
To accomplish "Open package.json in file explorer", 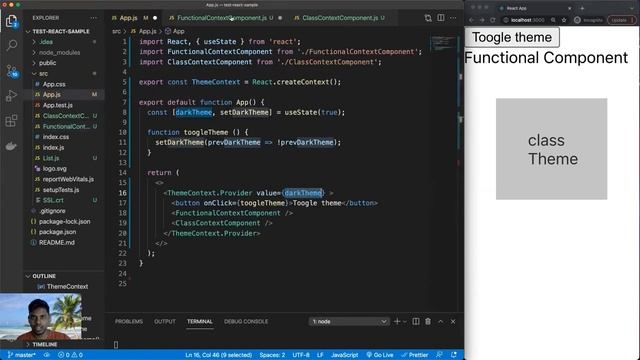I will pos(57,232).
